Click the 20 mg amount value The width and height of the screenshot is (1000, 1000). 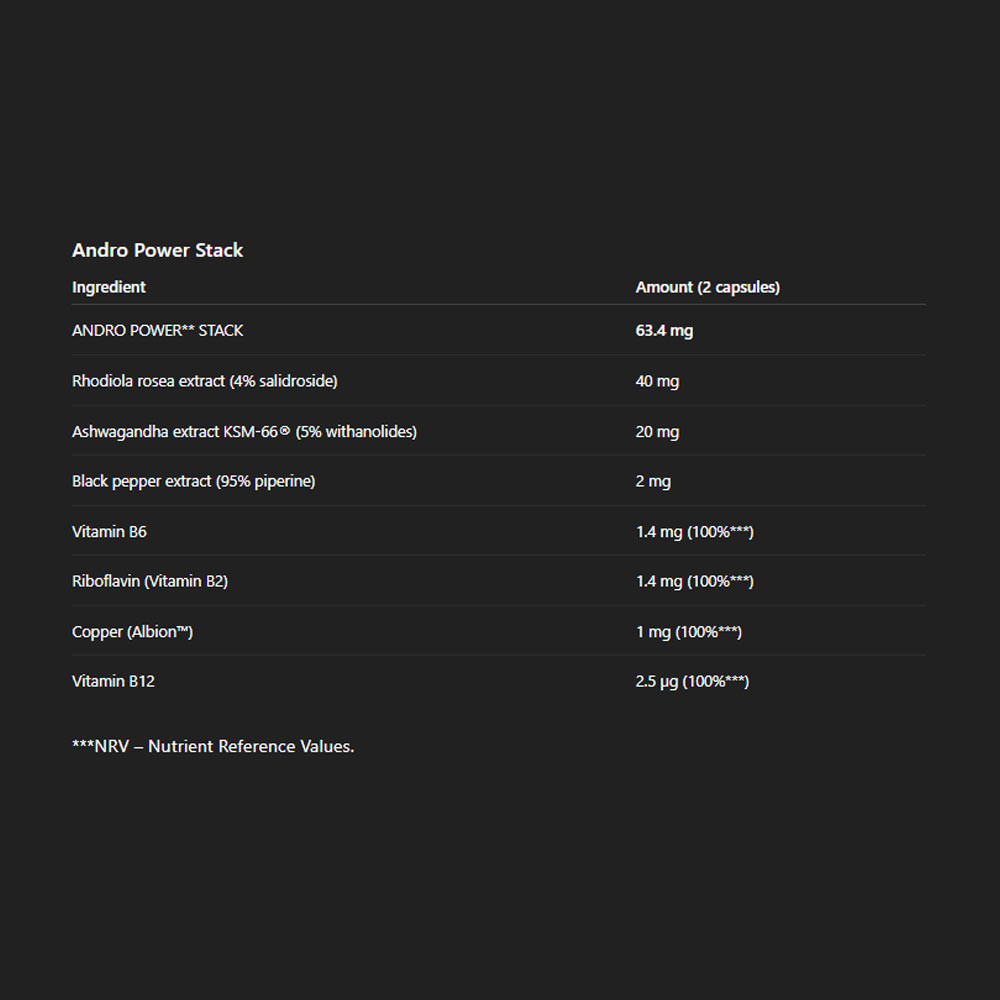click(657, 432)
